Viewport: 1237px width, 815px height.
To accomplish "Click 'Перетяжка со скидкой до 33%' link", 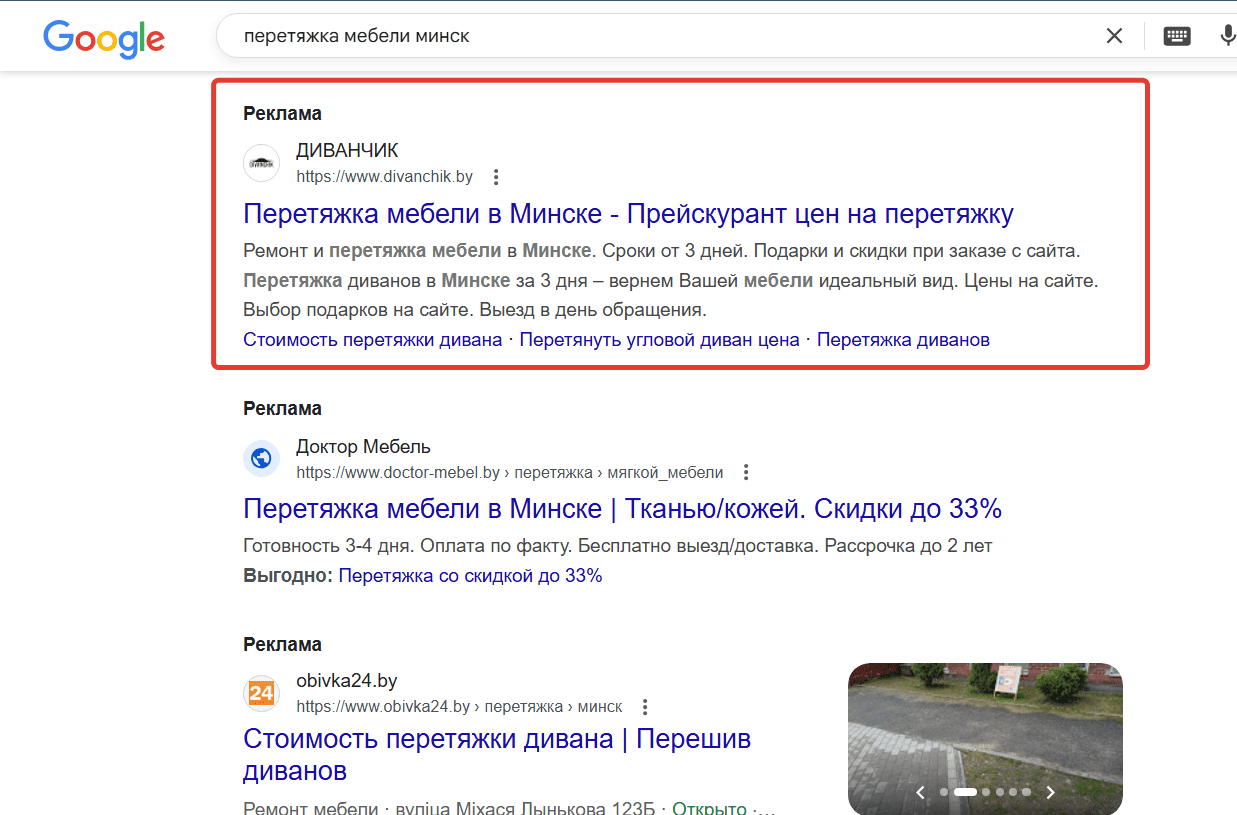I will tap(470, 576).
